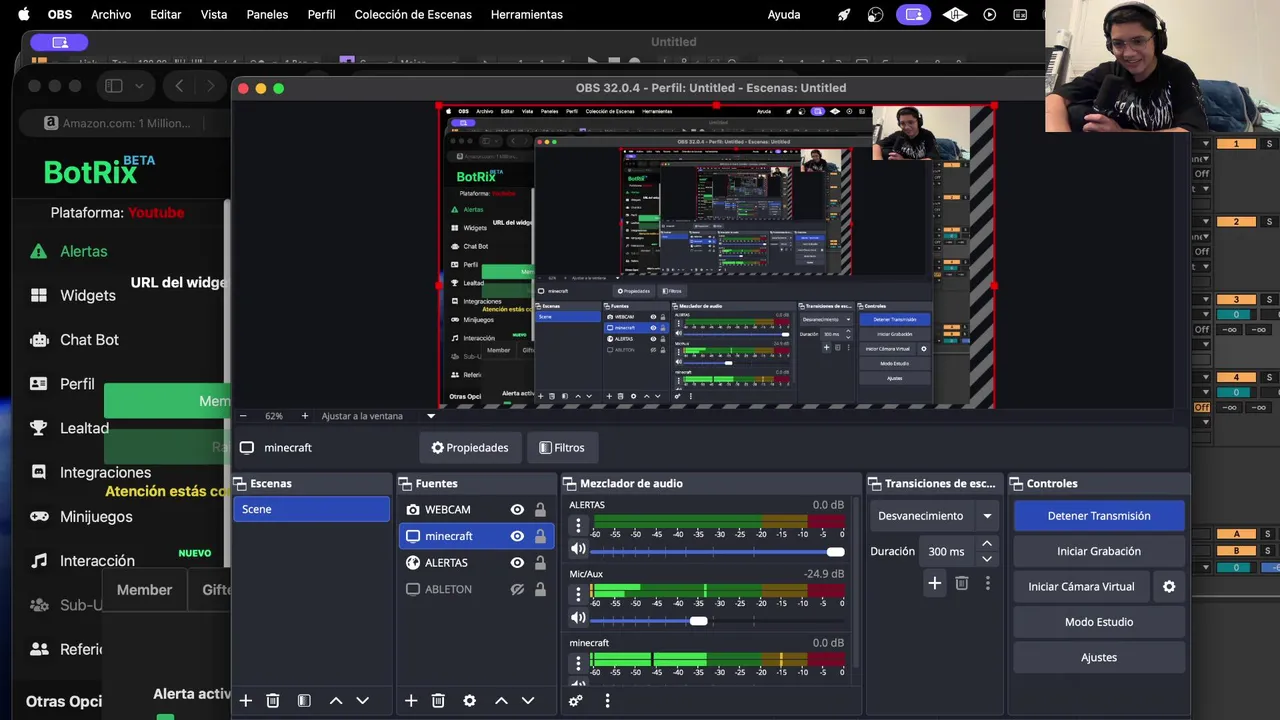Image resolution: width=1280 pixels, height=720 pixels.
Task: Open source properties gear in Fuentes toolbar
Action: pyautogui.click(x=469, y=701)
